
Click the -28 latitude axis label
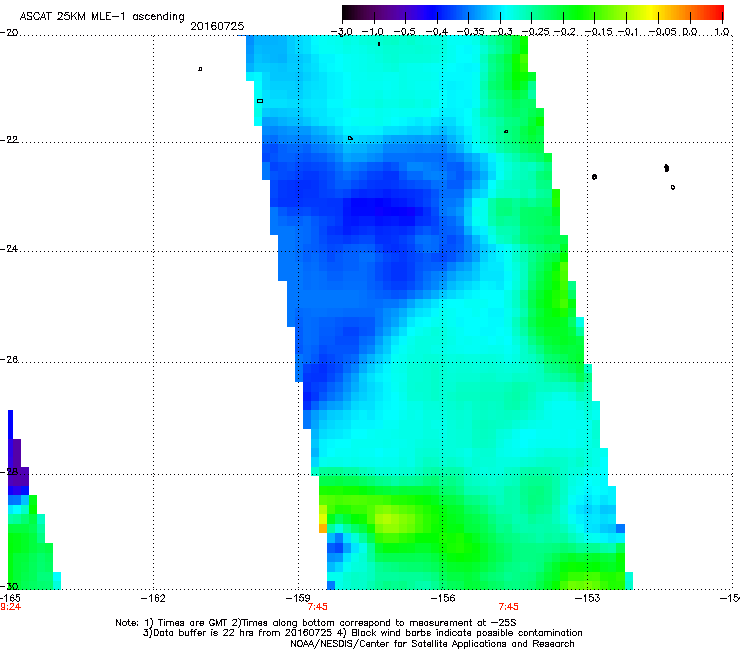pyautogui.click(x=9, y=472)
